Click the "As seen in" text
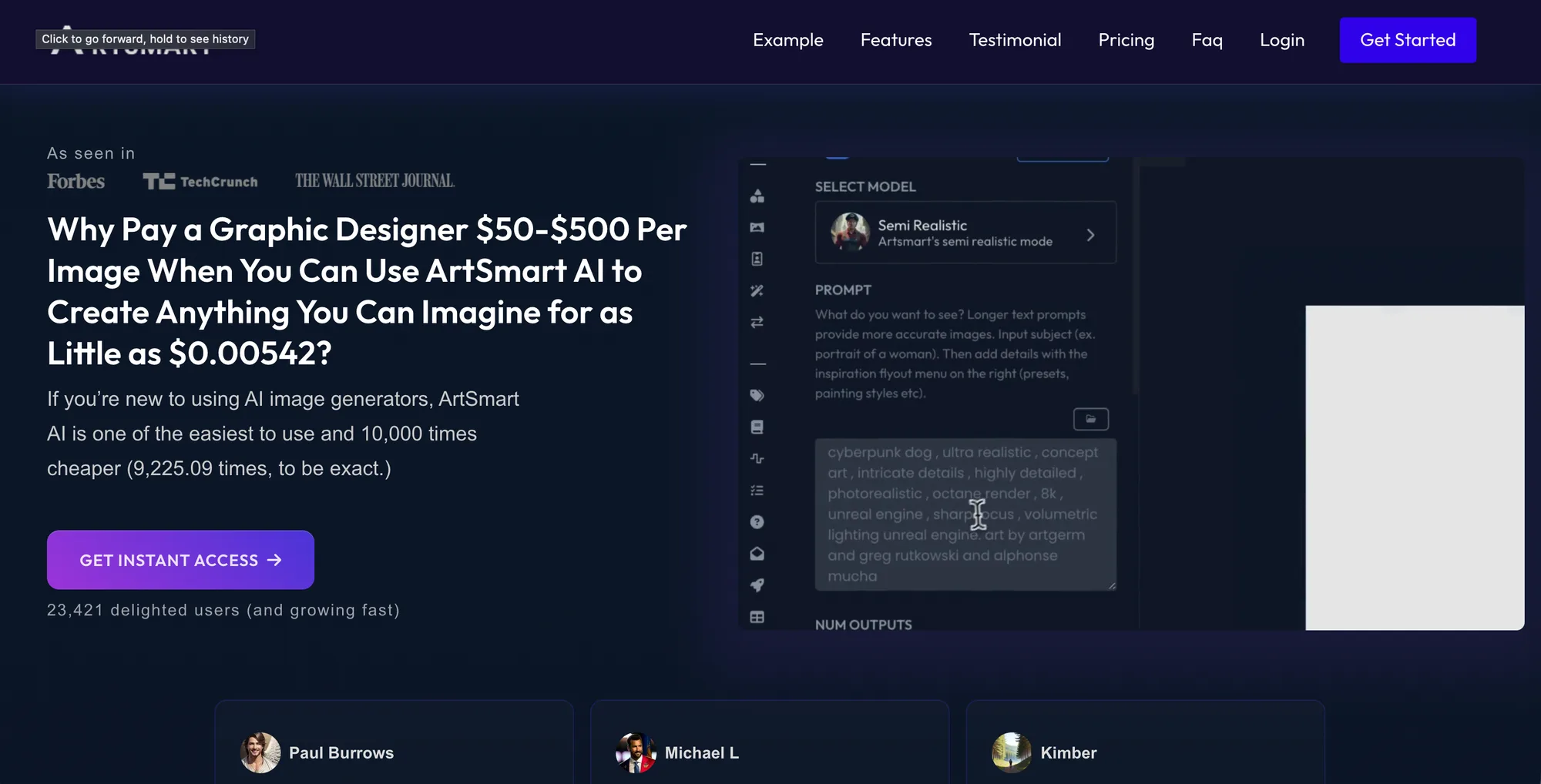The image size is (1541, 784). tap(91, 153)
